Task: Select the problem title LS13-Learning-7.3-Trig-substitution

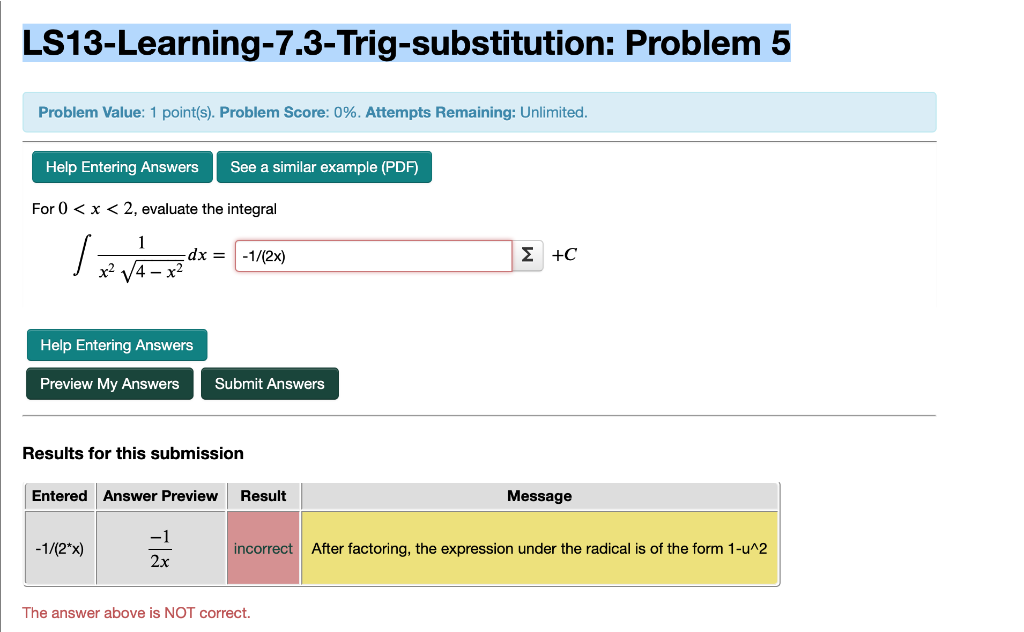Action: click(x=404, y=43)
